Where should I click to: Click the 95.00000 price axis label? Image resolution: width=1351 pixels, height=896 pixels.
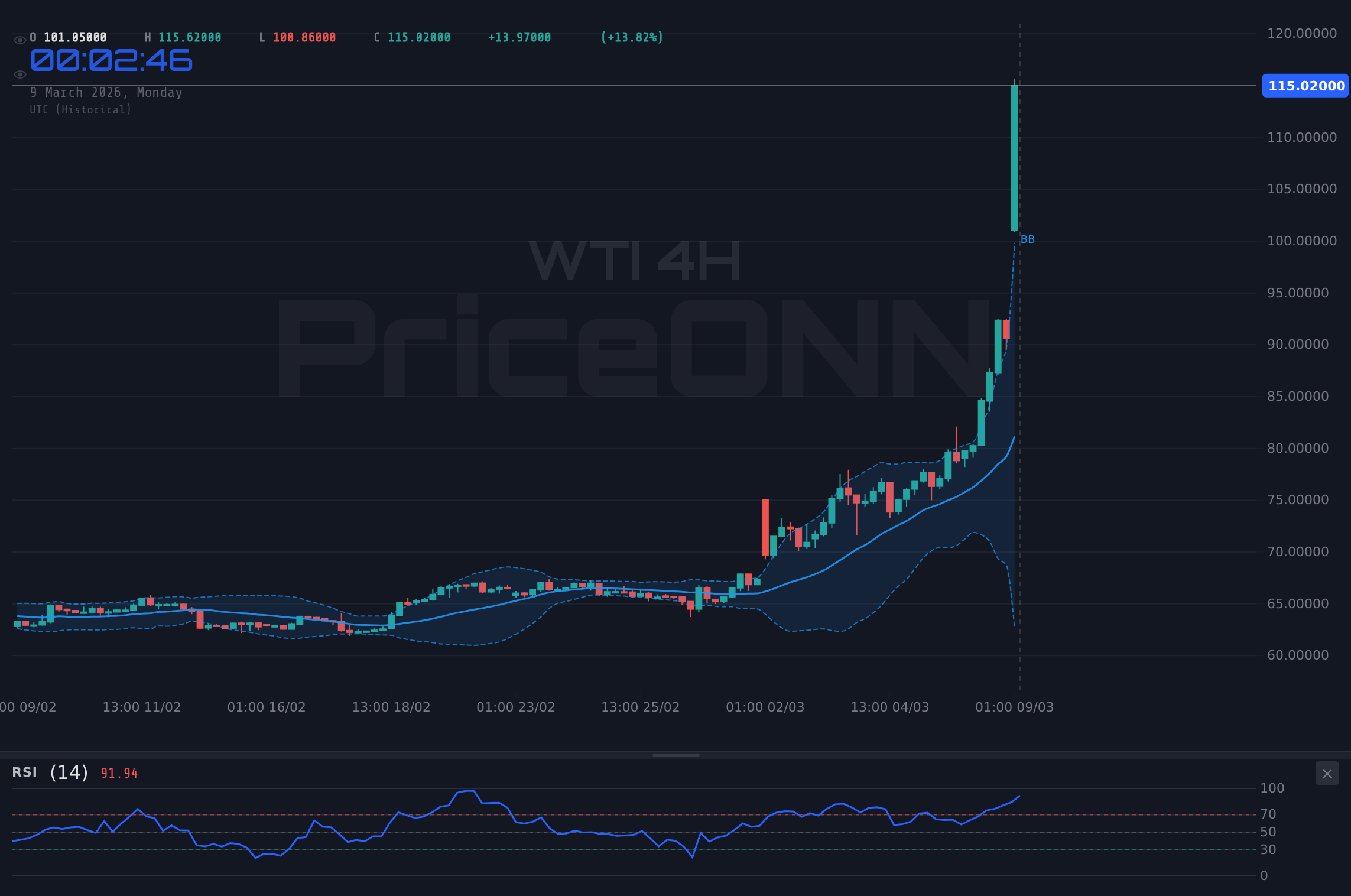click(1298, 293)
